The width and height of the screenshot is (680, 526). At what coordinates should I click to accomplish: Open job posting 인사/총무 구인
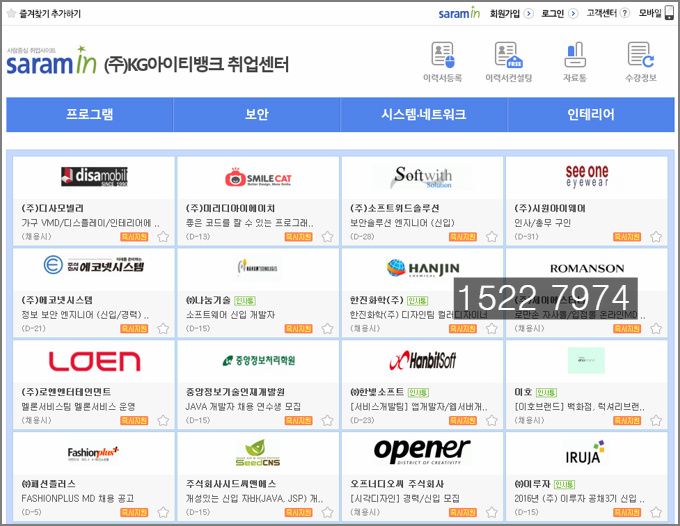pos(543,223)
